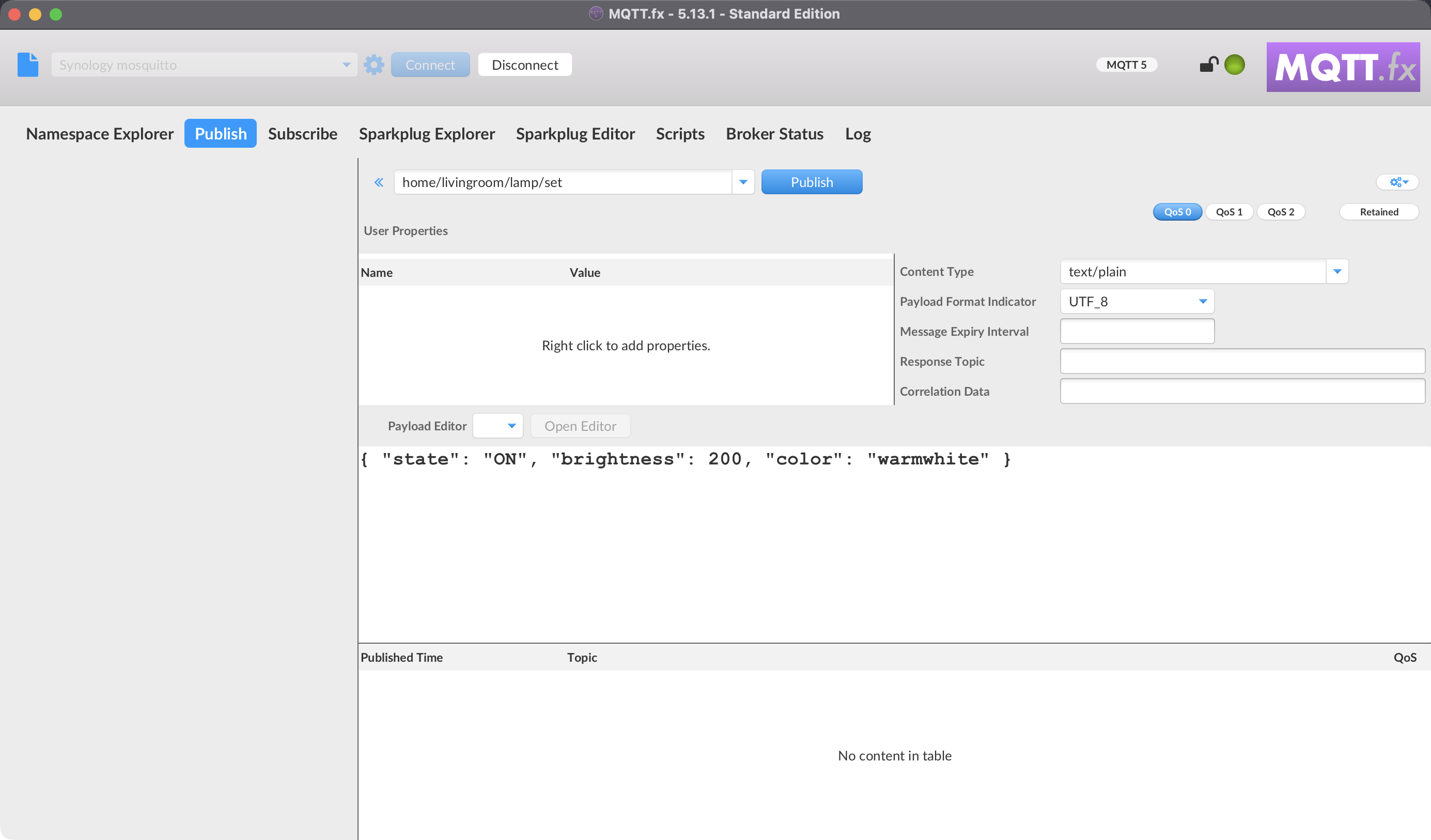Image resolution: width=1431 pixels, height=840 pixels.
Task: Open the Payload Editor type dropdown
Action: [x=497, y=426]
